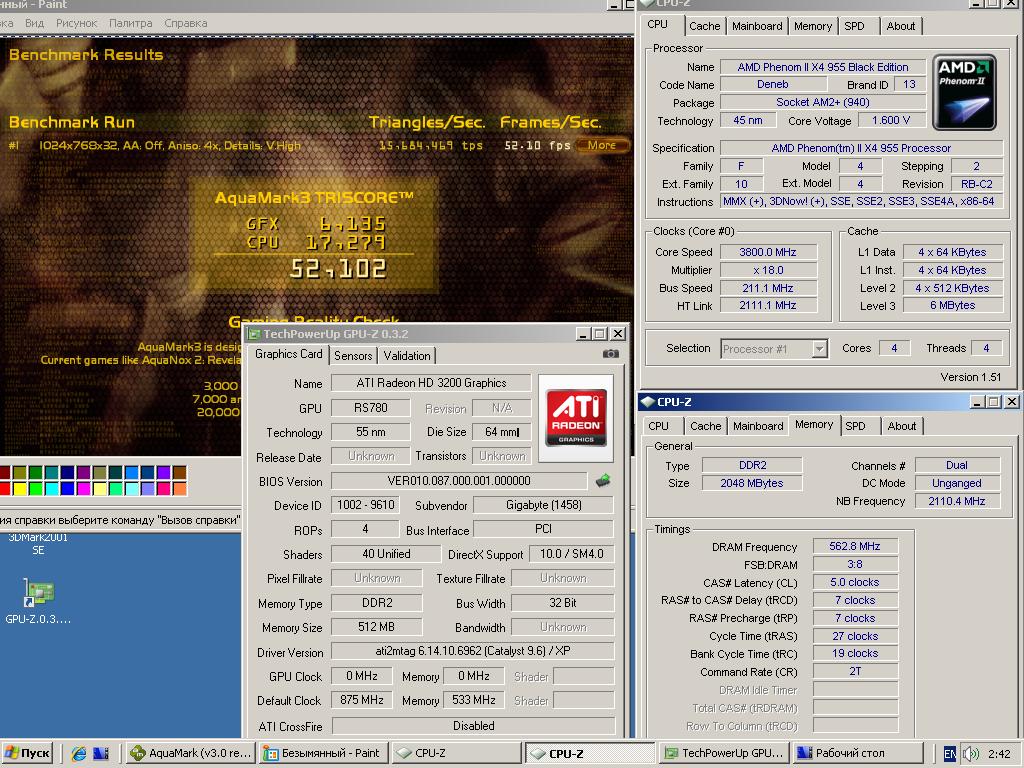Switch to CPU tab in lower CPU-Z window
Viewport: 1024px width, 768px height.
pyautogui.click(x=658, y=426)
